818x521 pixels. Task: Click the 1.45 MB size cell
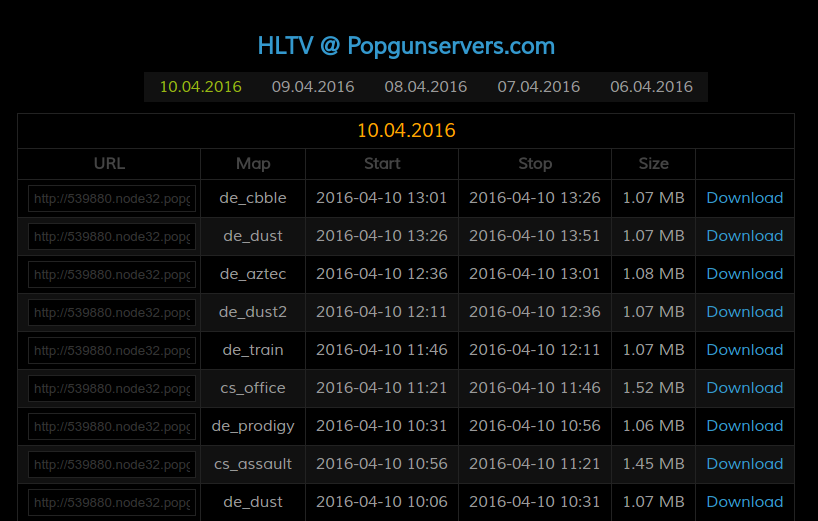click(x=653, y=465)
